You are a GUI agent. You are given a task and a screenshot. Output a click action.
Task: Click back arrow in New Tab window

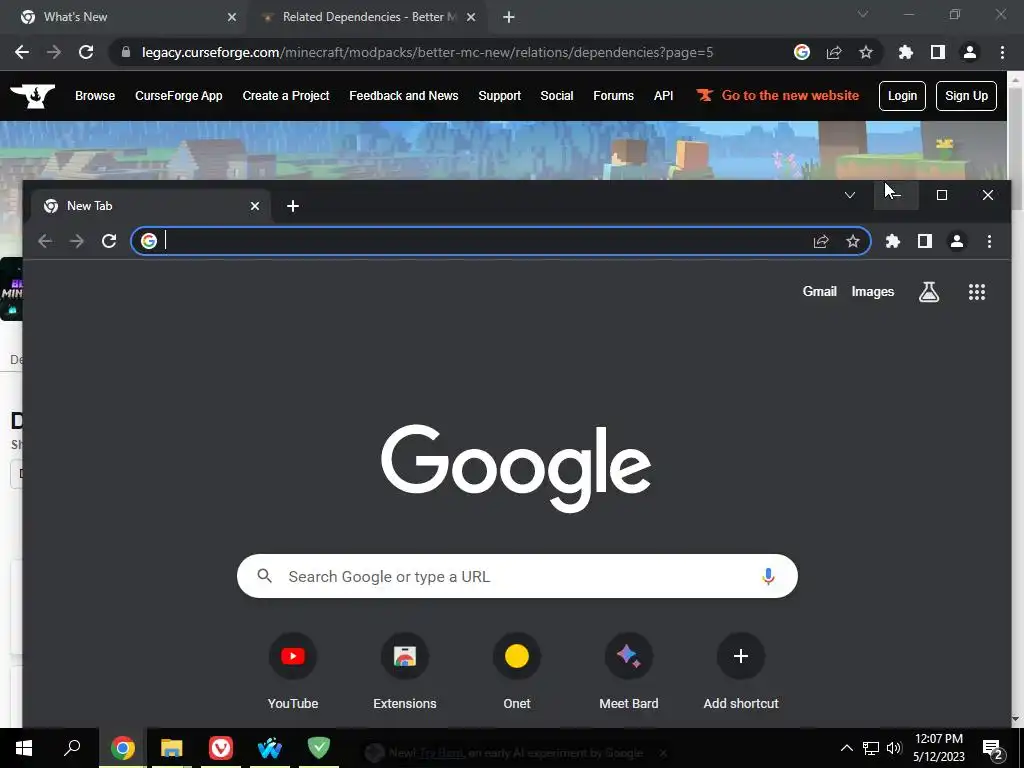pyautogui.click(x=44, y=241)
